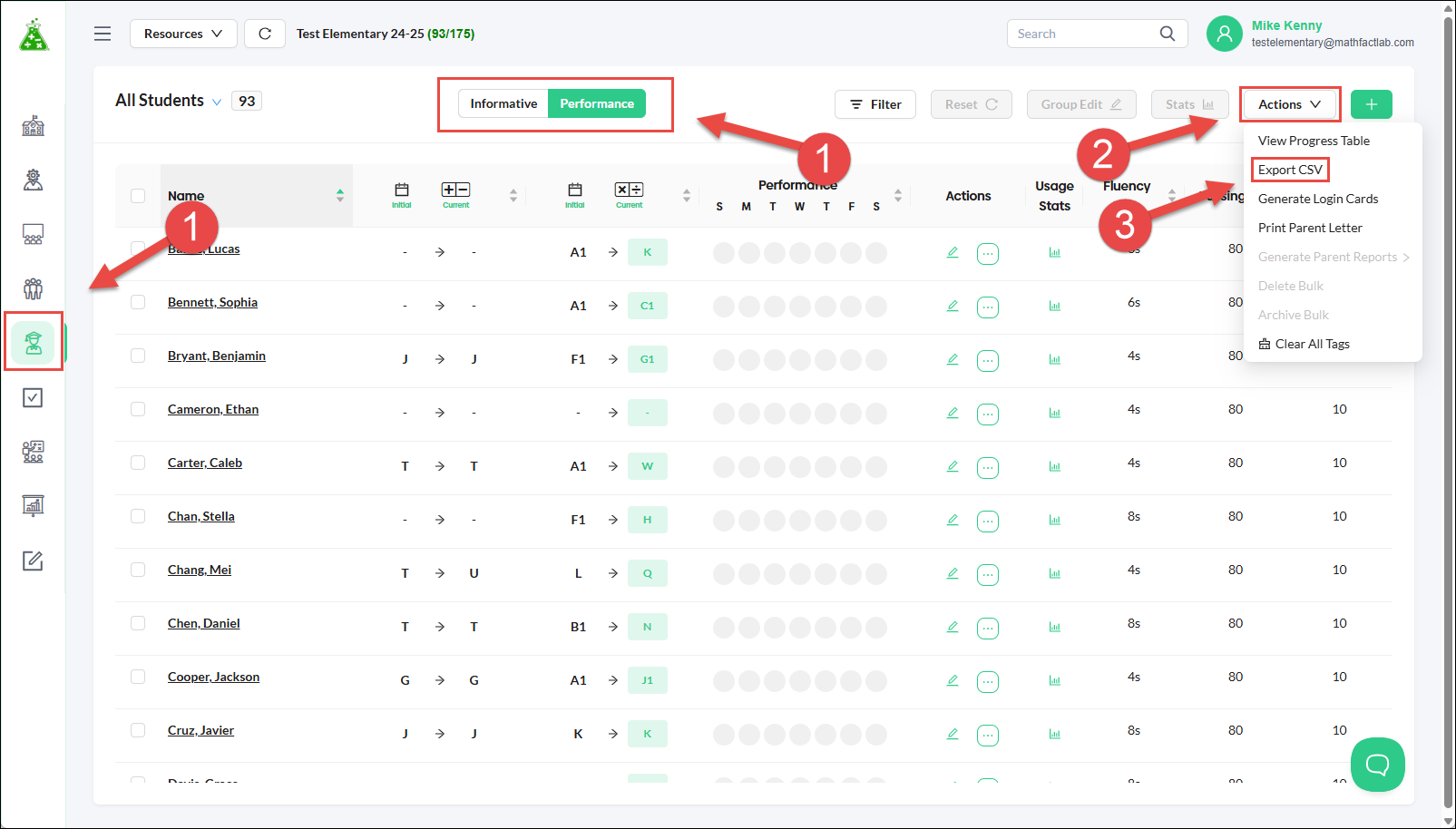Switch to the Informative tab

coord(503,103)
